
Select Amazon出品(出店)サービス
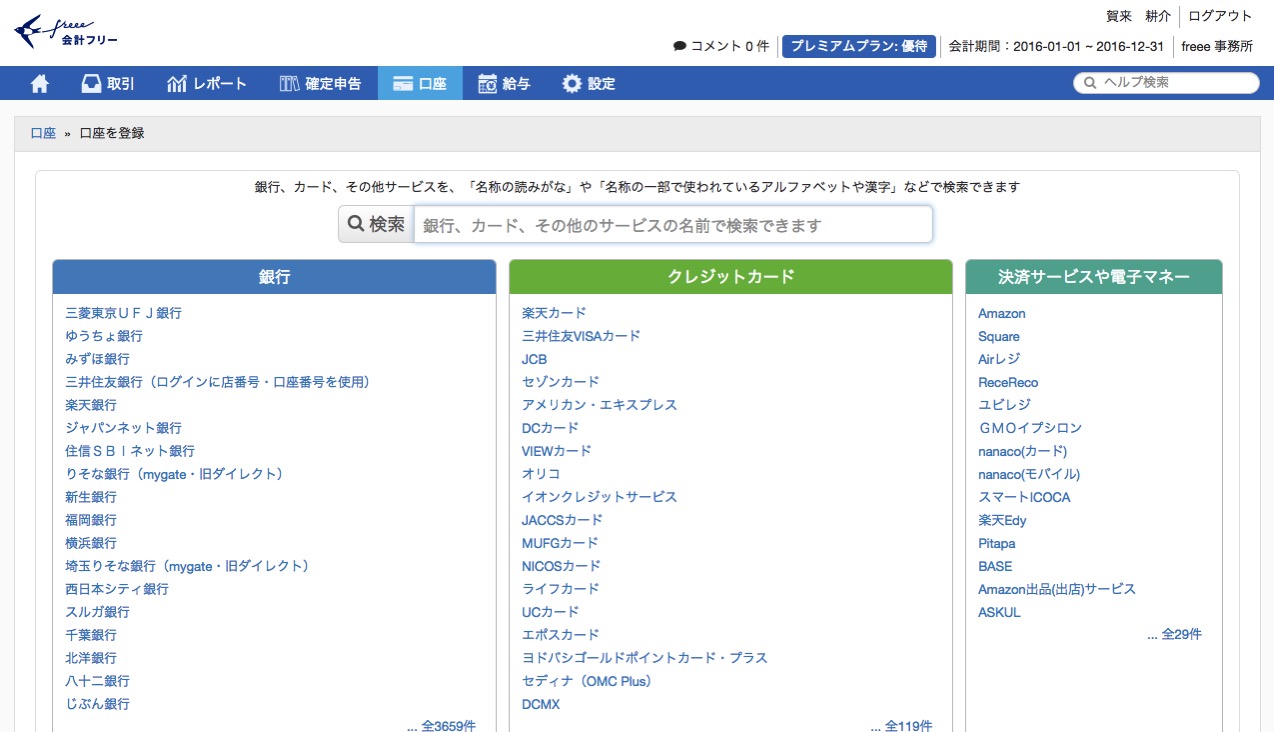pyautogui.click(x=1057, y=589)
